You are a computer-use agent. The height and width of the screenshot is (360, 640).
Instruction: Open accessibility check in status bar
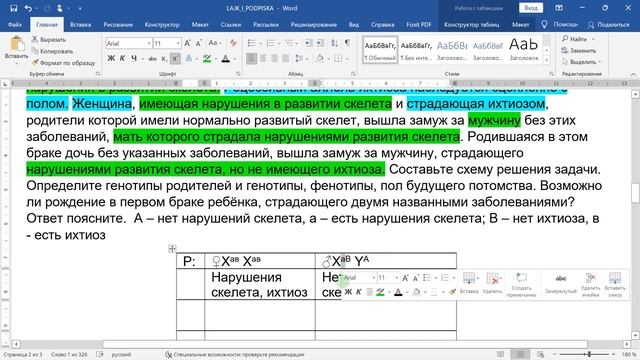(x=235, y=355)
